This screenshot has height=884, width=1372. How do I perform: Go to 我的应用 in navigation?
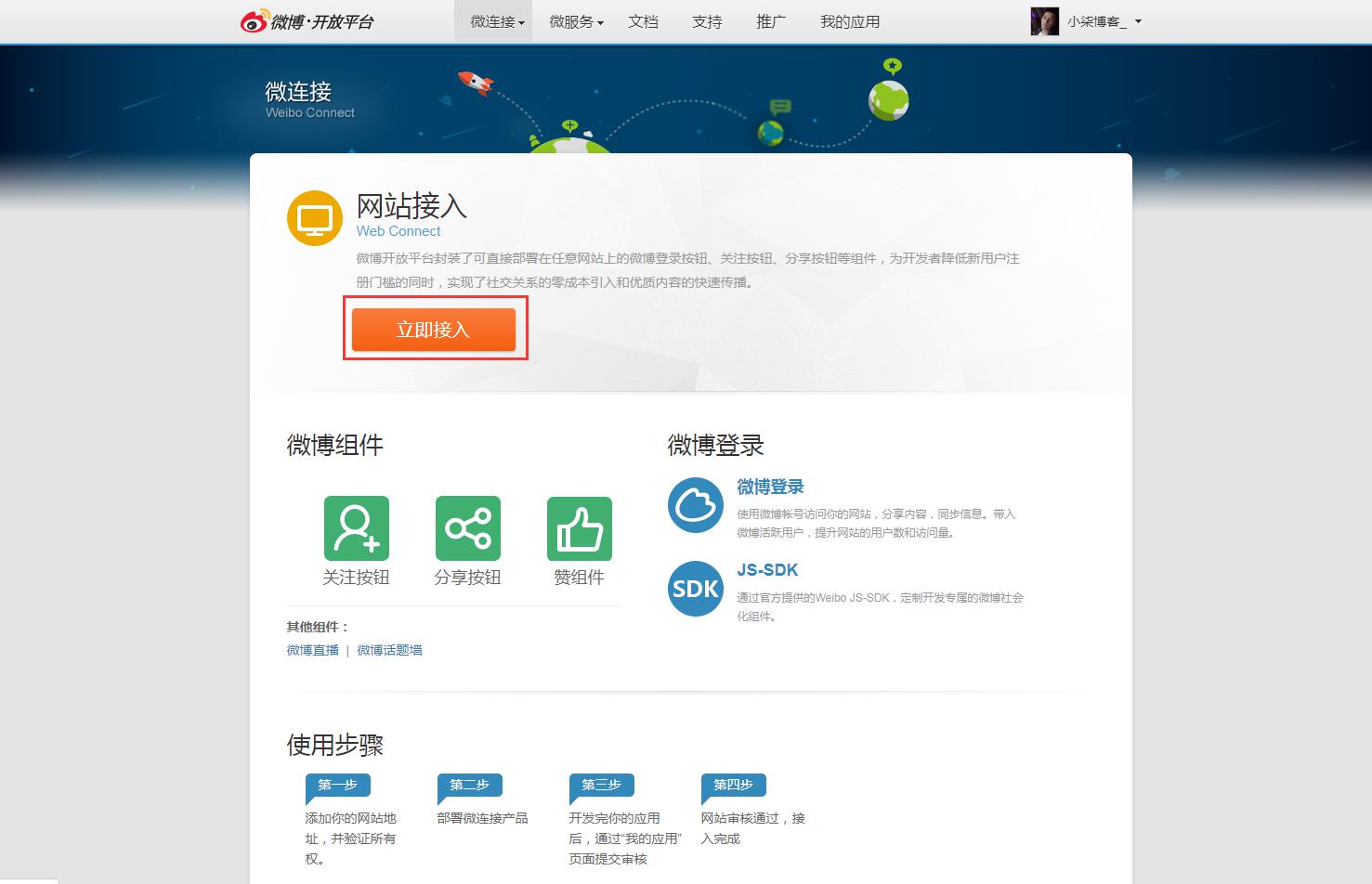coord(850,21)
